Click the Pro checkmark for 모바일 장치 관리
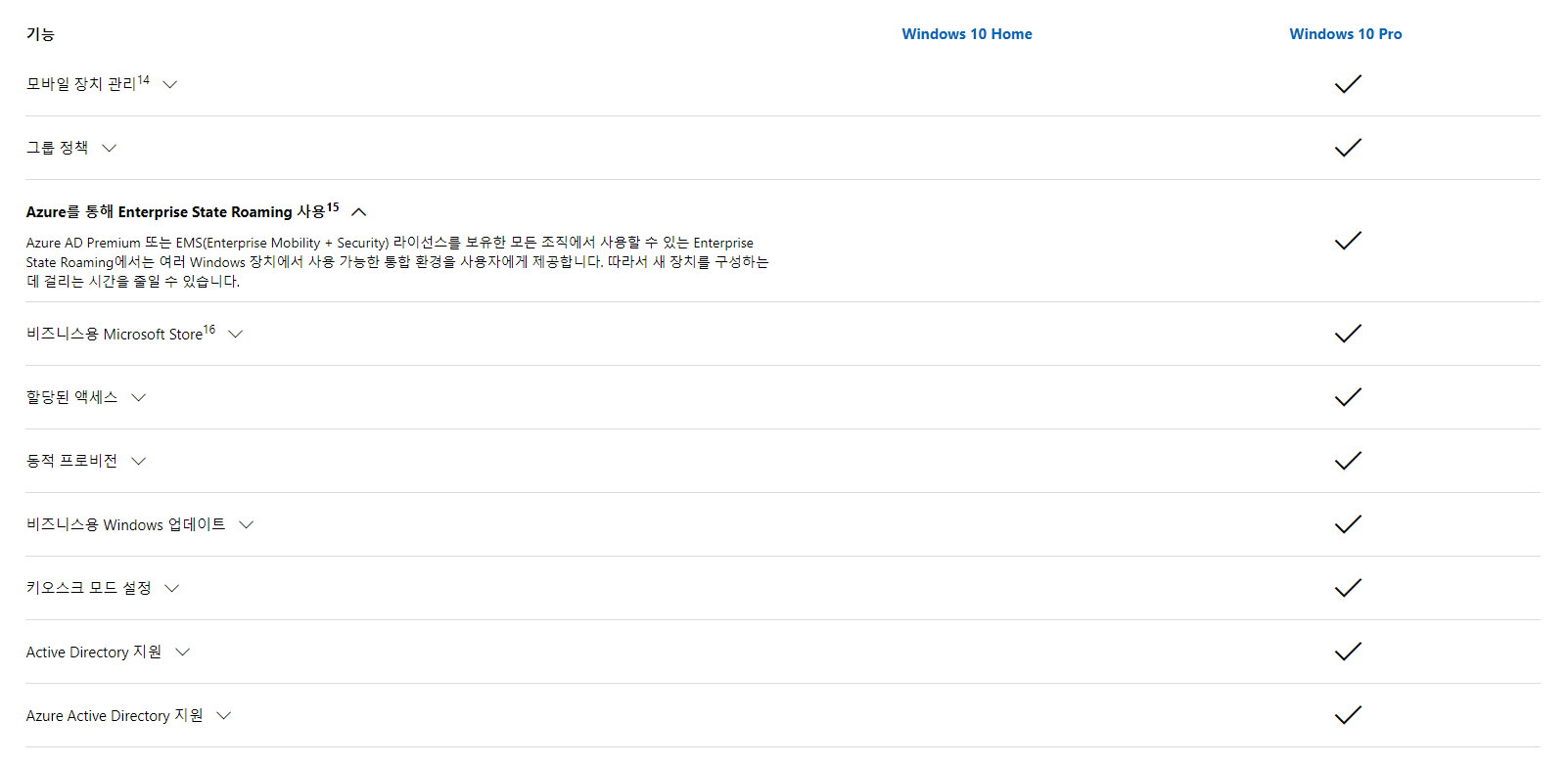 tap(1348, 84)
